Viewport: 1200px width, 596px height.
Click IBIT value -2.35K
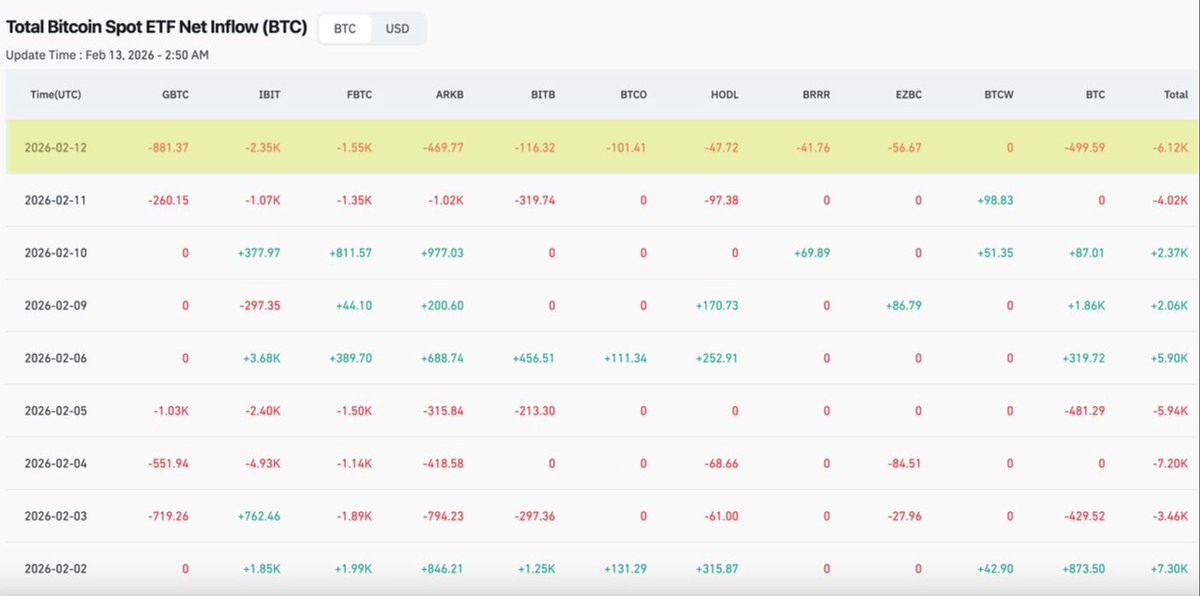(263, 147)
